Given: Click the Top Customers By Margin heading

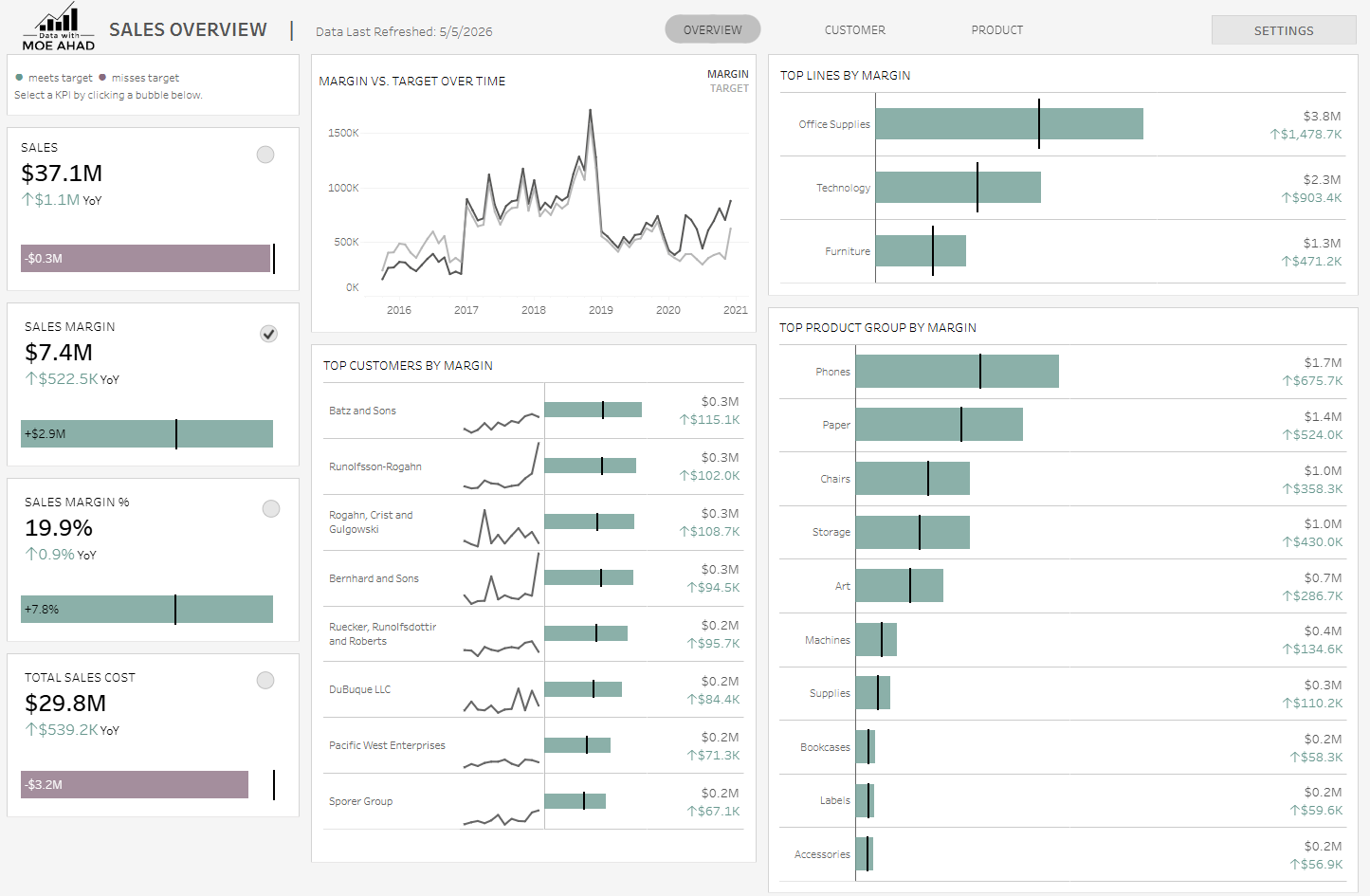Looking at the screenshot, I should 408,365.
